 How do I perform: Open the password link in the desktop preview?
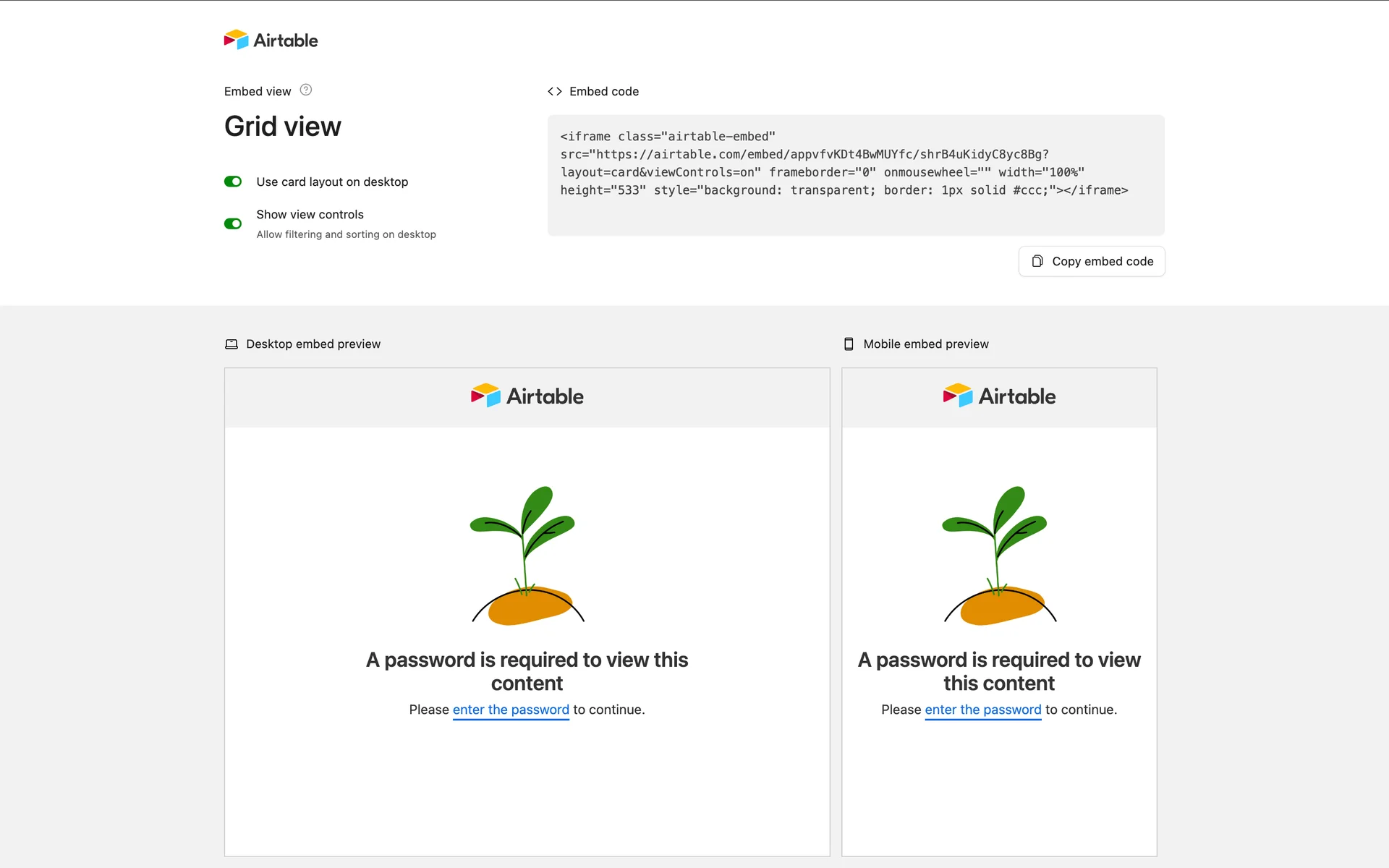pos(511,710)
